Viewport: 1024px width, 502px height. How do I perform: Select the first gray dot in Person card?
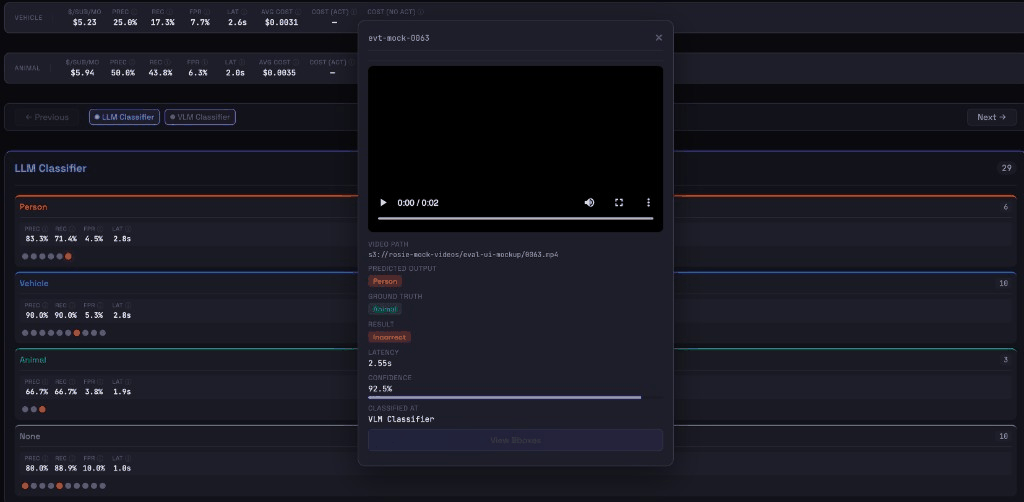25,257
